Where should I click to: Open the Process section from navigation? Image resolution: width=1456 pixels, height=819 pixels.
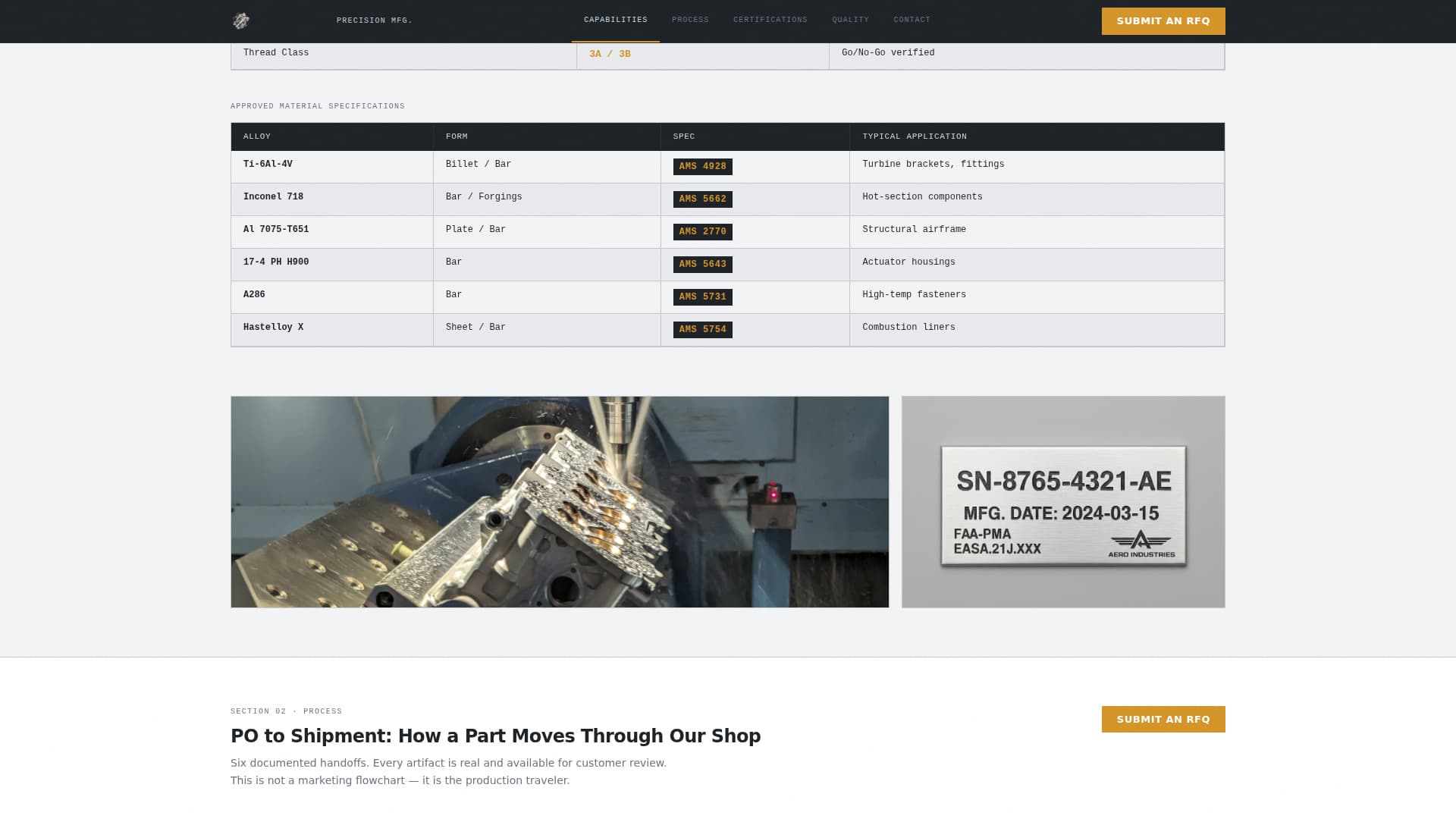(689, 20)
